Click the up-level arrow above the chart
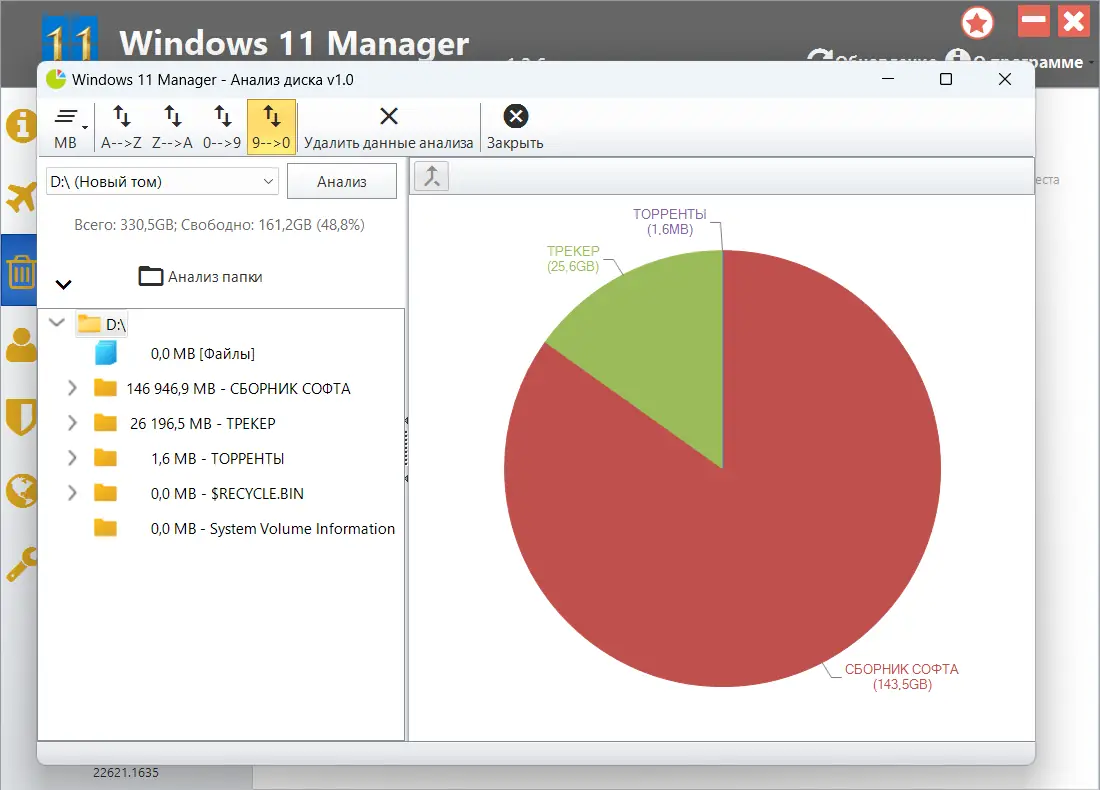Screen dimensions: 1100x790 click(431, 176)
